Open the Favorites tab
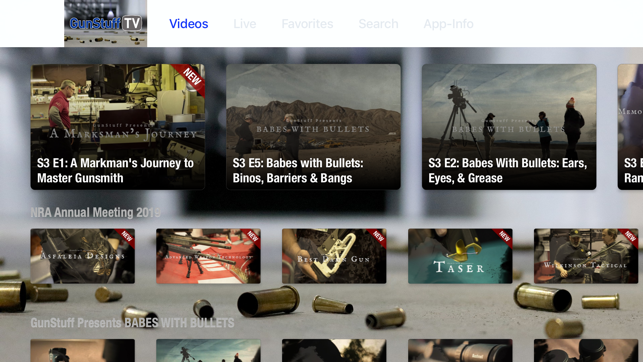 tap(307, 24)
